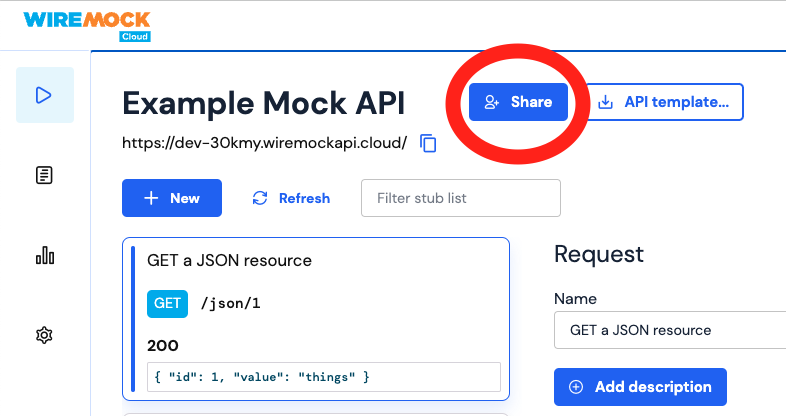
Task: Click the 200 status code text
Action: pyautogui.click(x=163, y=346)
